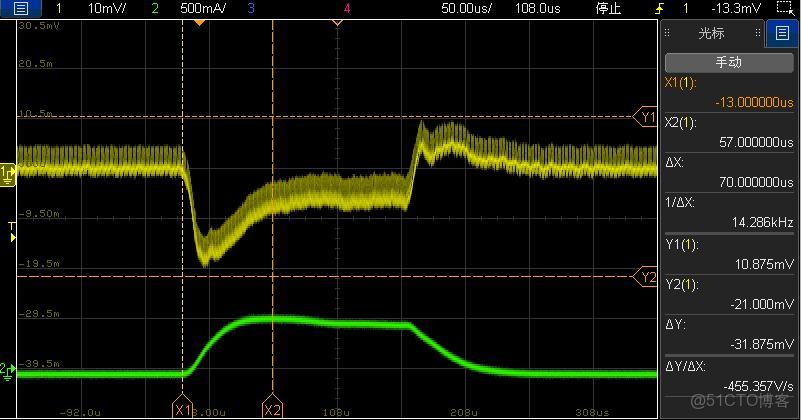Edit the X2 value 57.000000us
801x420 pixels.
pos(756,142)
